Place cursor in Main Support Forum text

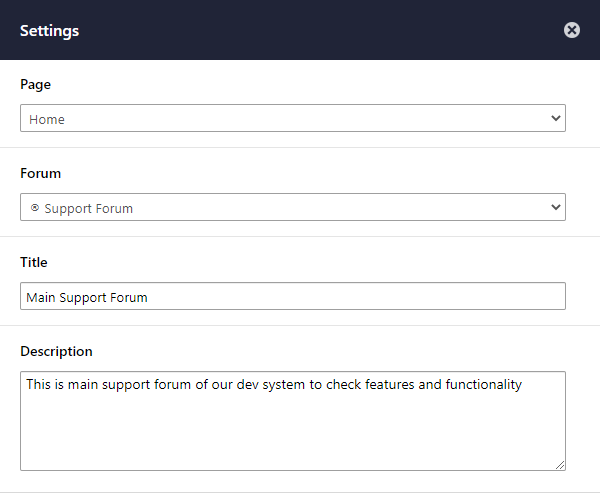(86, 297)
